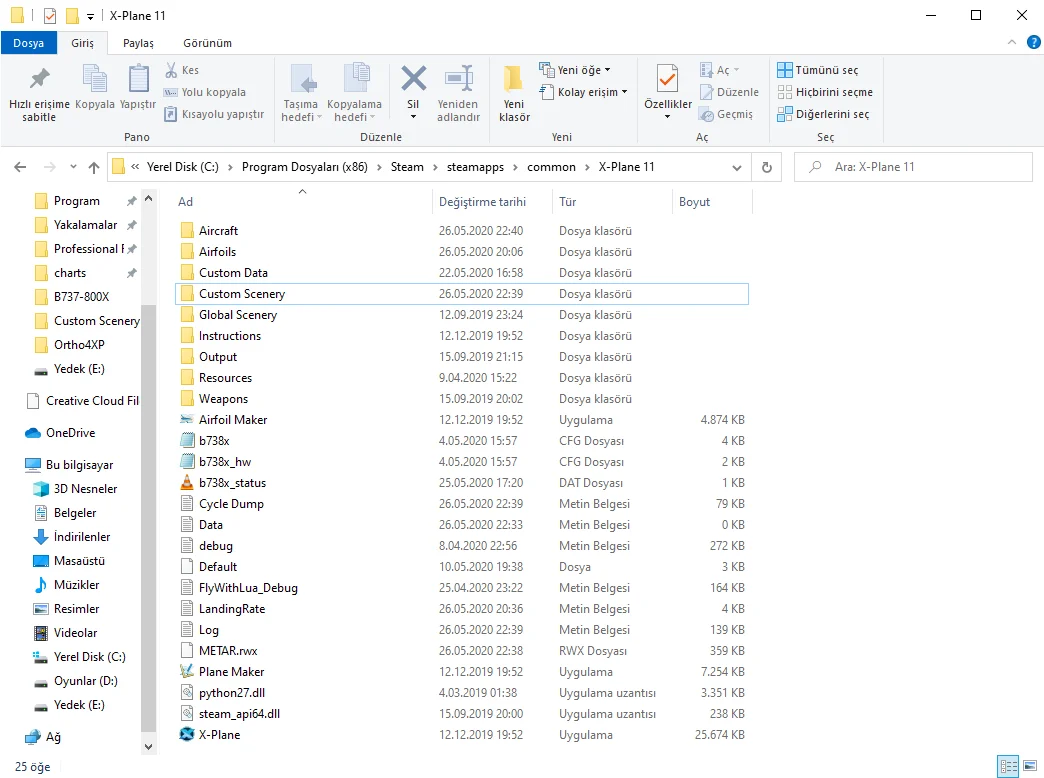Viewport: 1044px width, 778px height.
Task: Click the Kopyala copy icon
Action: (x=95, y=79)
